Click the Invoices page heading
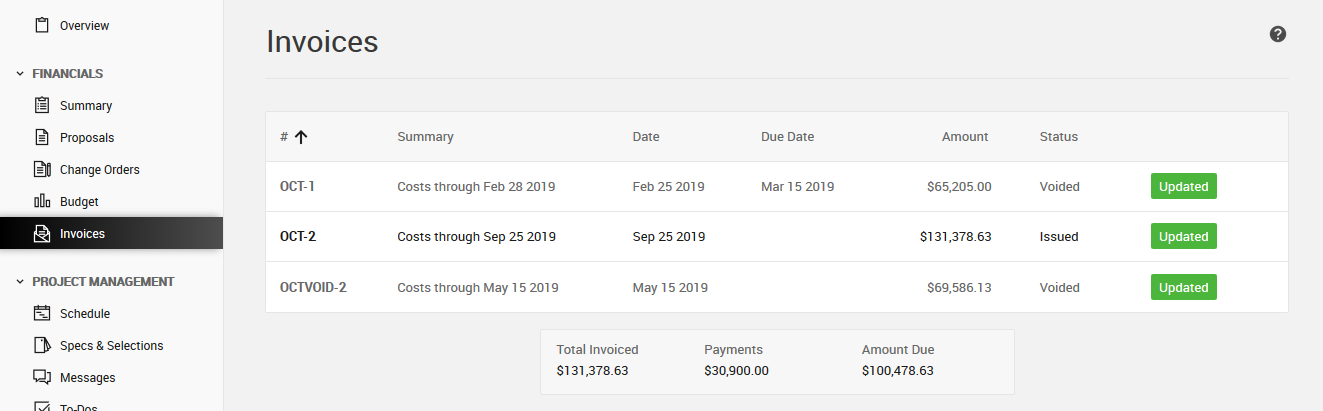The image size is (1323, 411). pyautogui.click(x=322, y=41)
